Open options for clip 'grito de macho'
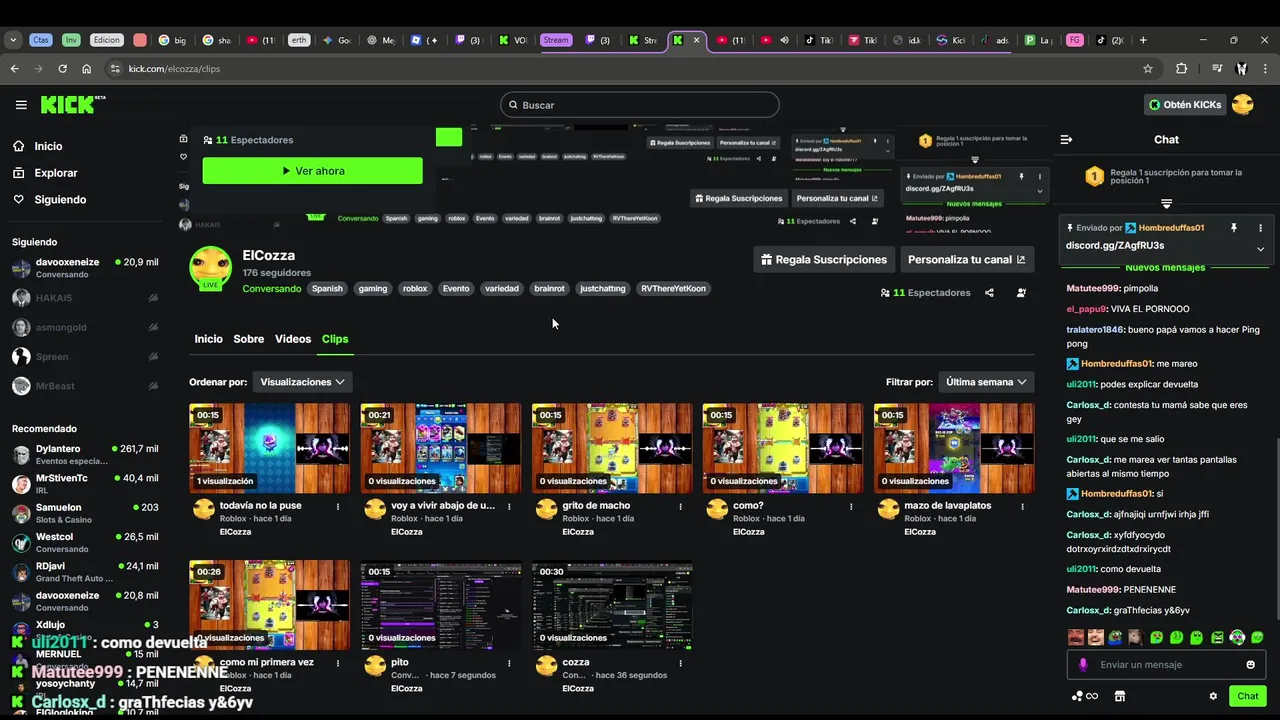 680,506
